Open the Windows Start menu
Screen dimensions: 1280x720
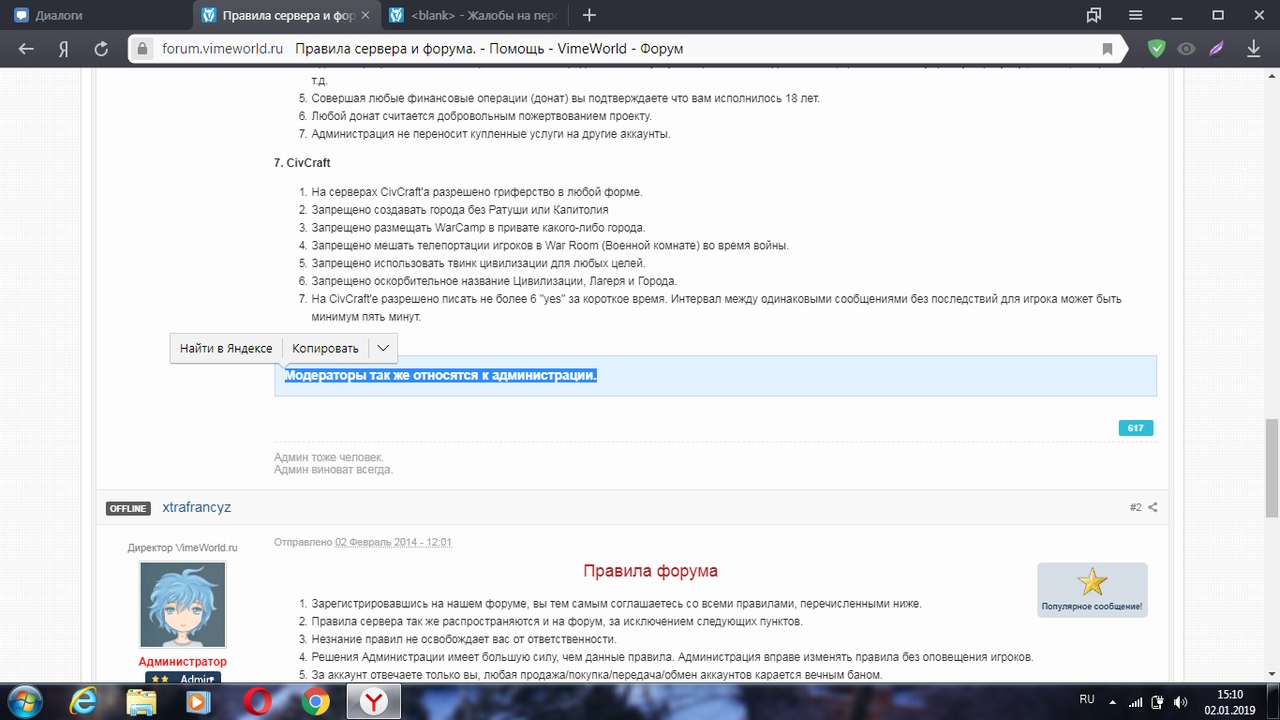pyautogui.click(x=23, y=702)
